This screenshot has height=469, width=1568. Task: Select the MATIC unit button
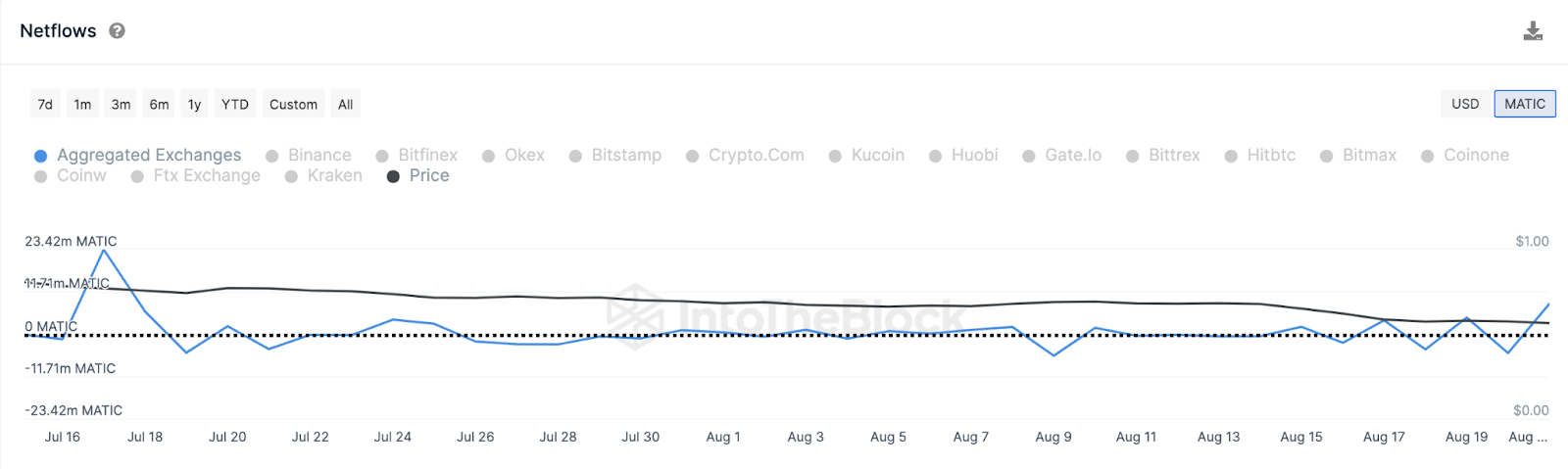1524,104
